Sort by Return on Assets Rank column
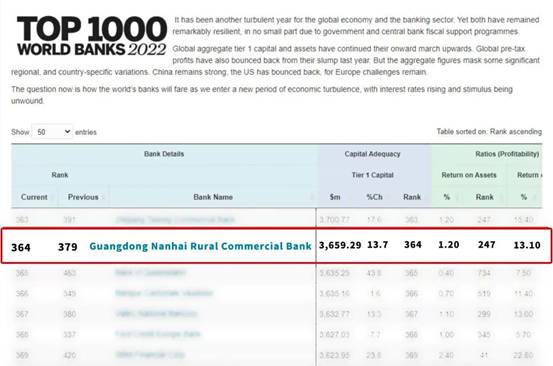This screenshot has height=366, width=553. click(485, 197)
